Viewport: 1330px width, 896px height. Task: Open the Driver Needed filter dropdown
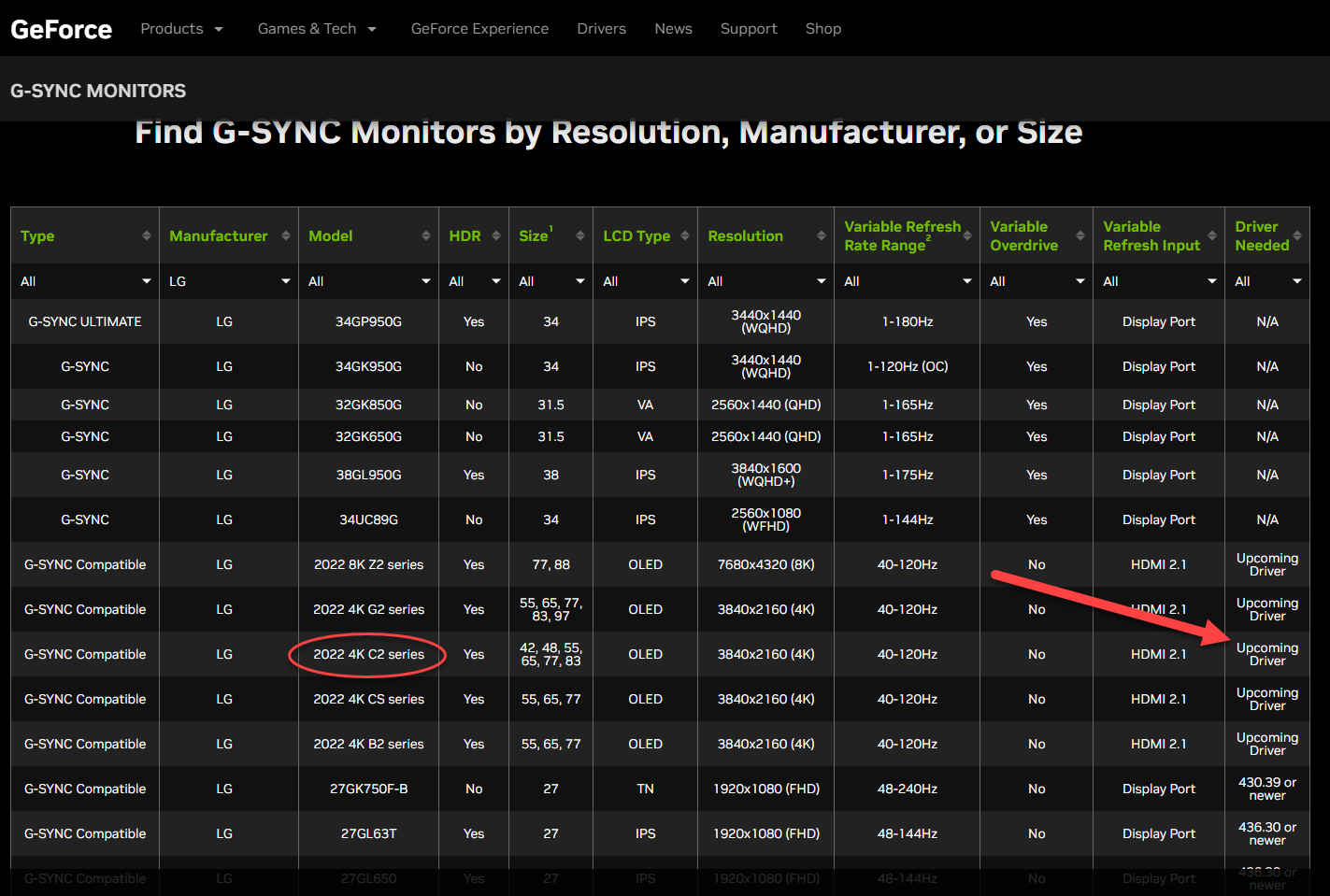(1267, 281)
